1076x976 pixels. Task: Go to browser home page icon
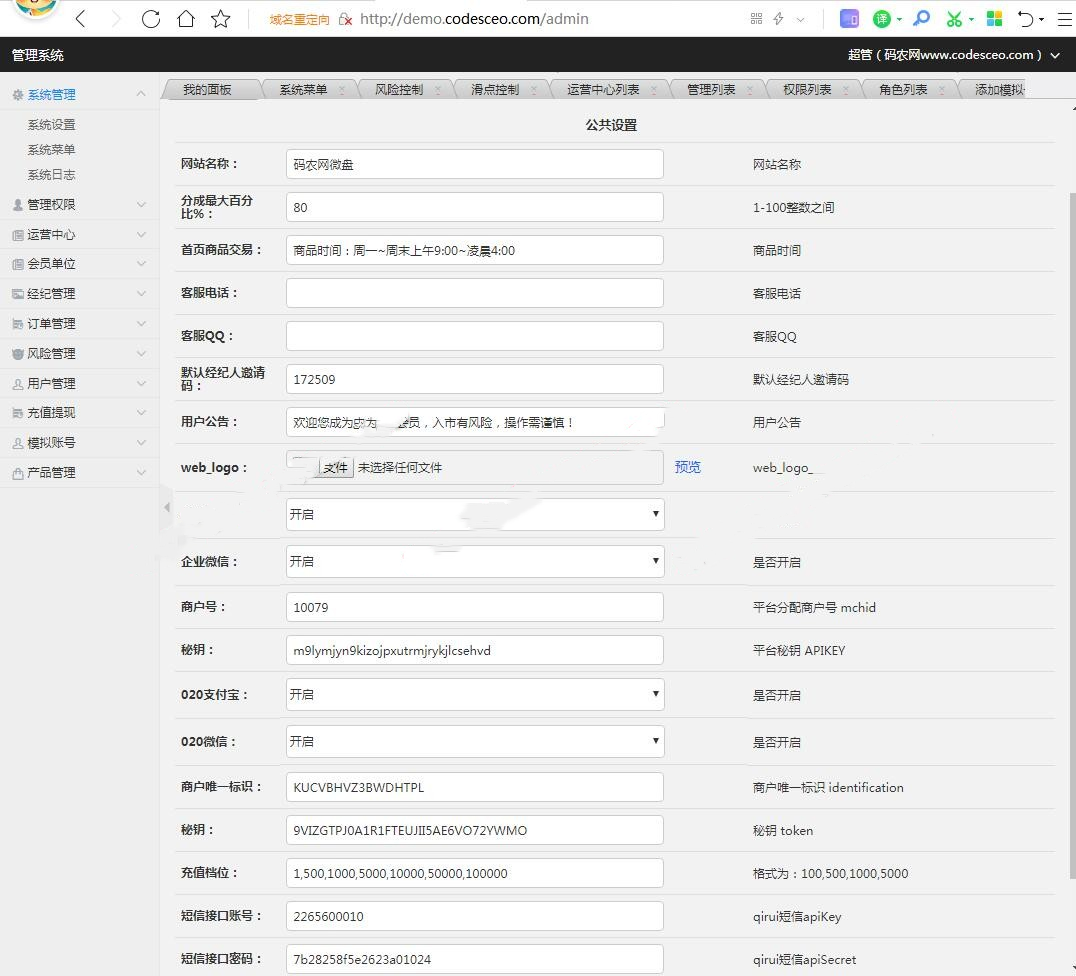point(186,19)
